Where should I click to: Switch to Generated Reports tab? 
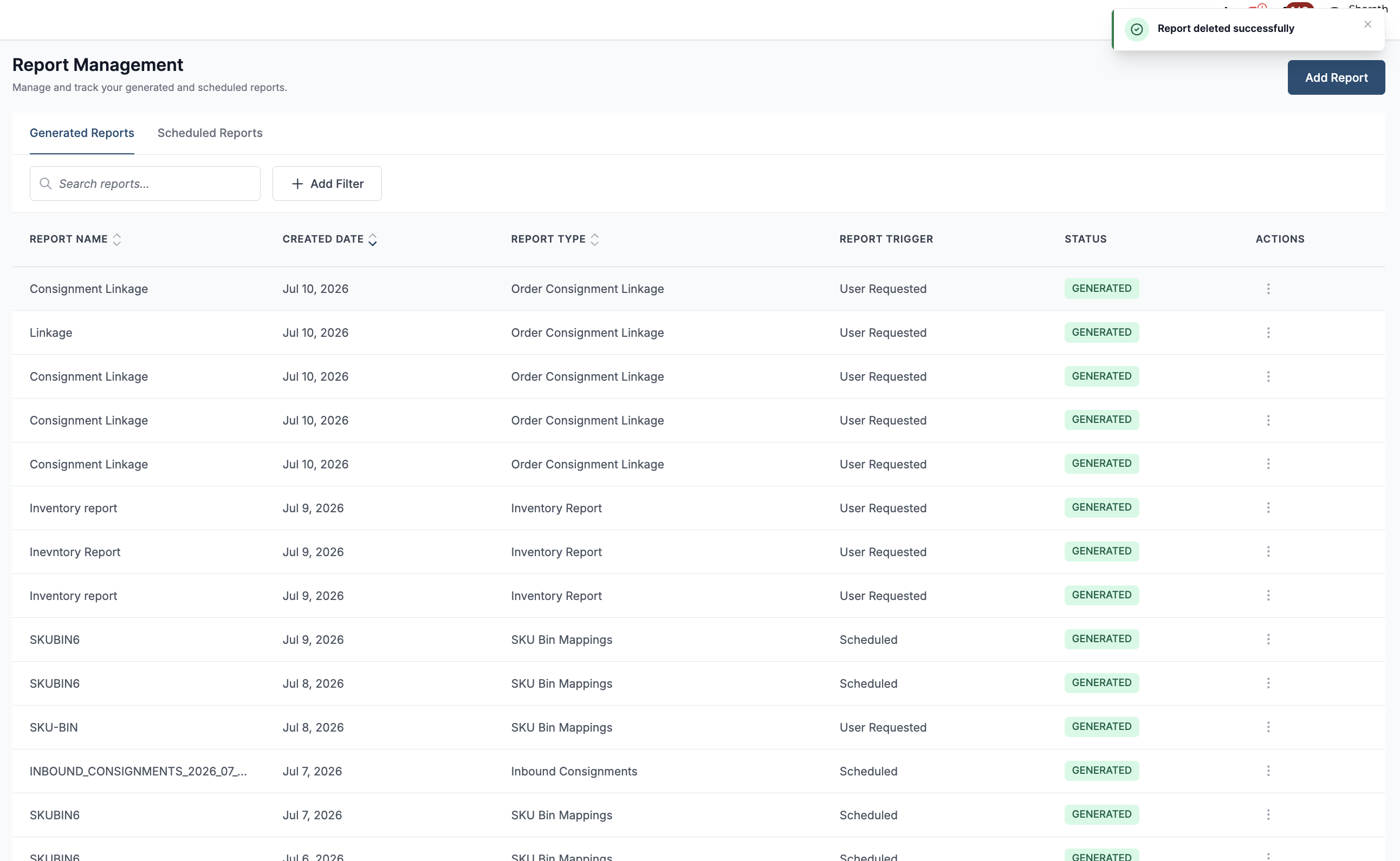click(x=82, y=133)
